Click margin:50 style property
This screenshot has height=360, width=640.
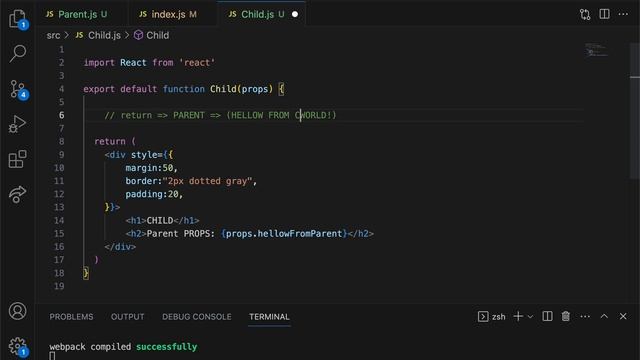pyautogui.click(x=151, y=168)
